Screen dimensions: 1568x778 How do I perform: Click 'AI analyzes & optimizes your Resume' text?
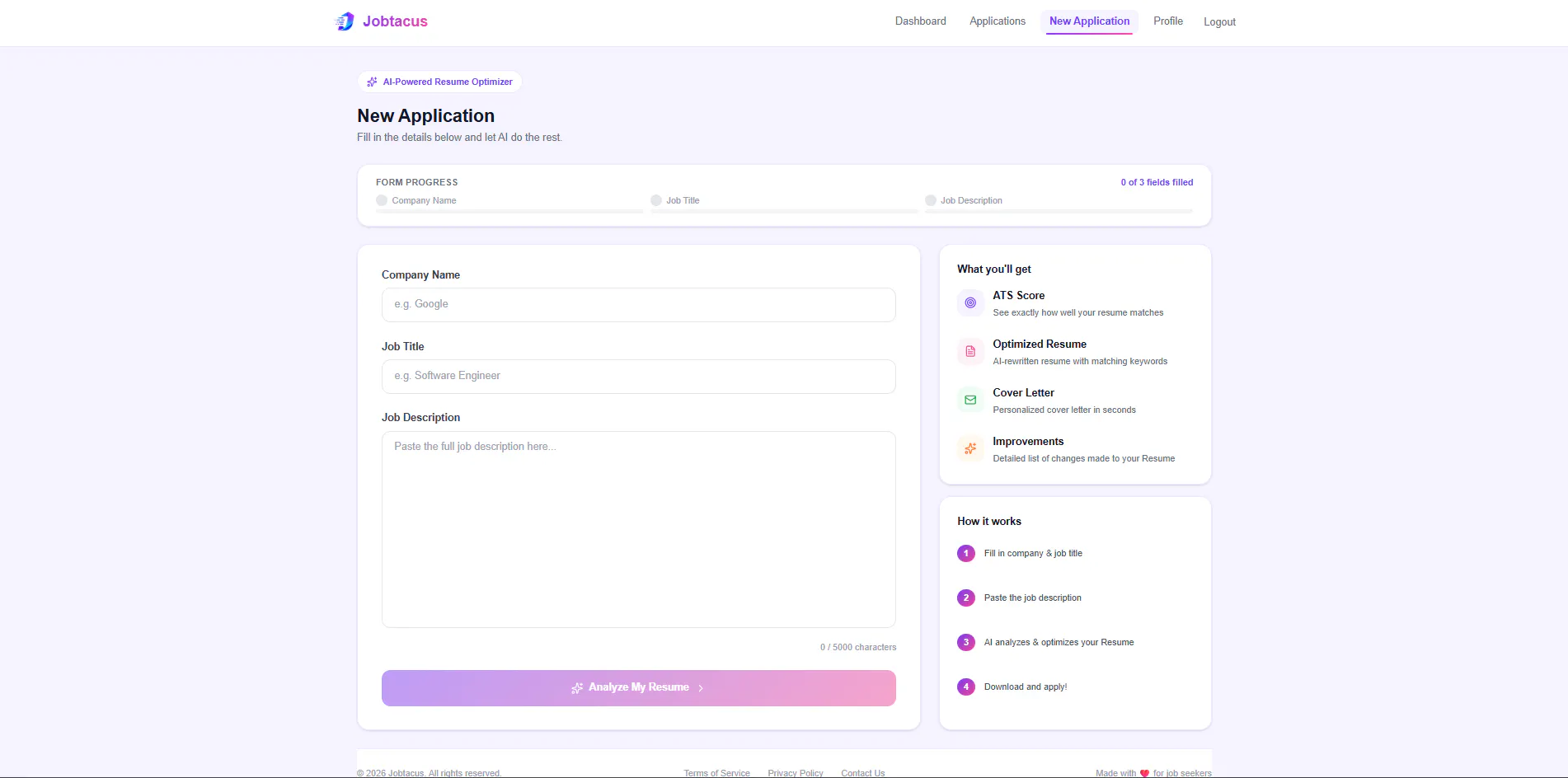(1059, 642)
